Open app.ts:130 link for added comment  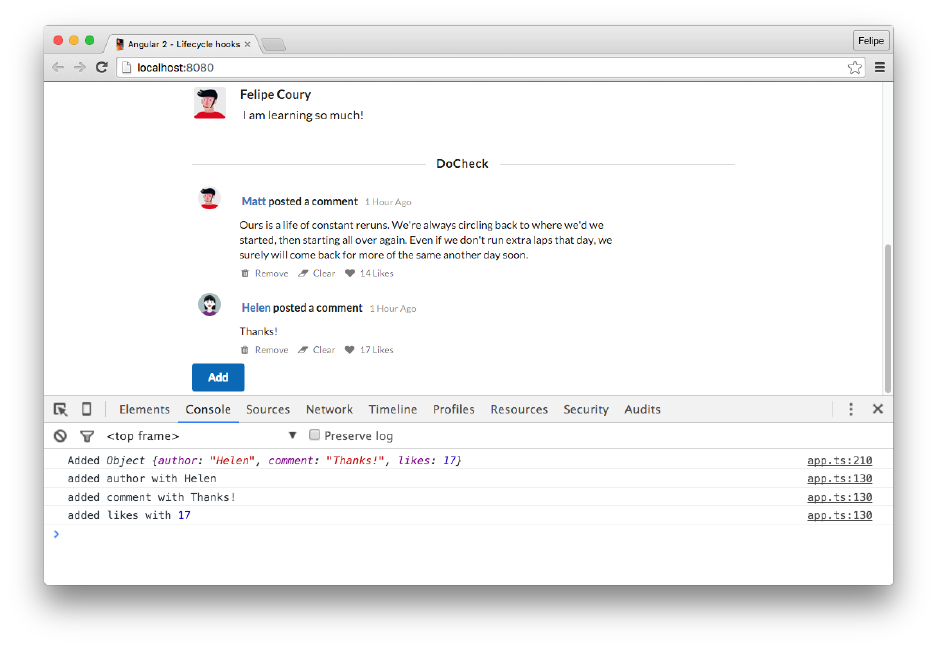pyautogui.click(x=840, y=497)
